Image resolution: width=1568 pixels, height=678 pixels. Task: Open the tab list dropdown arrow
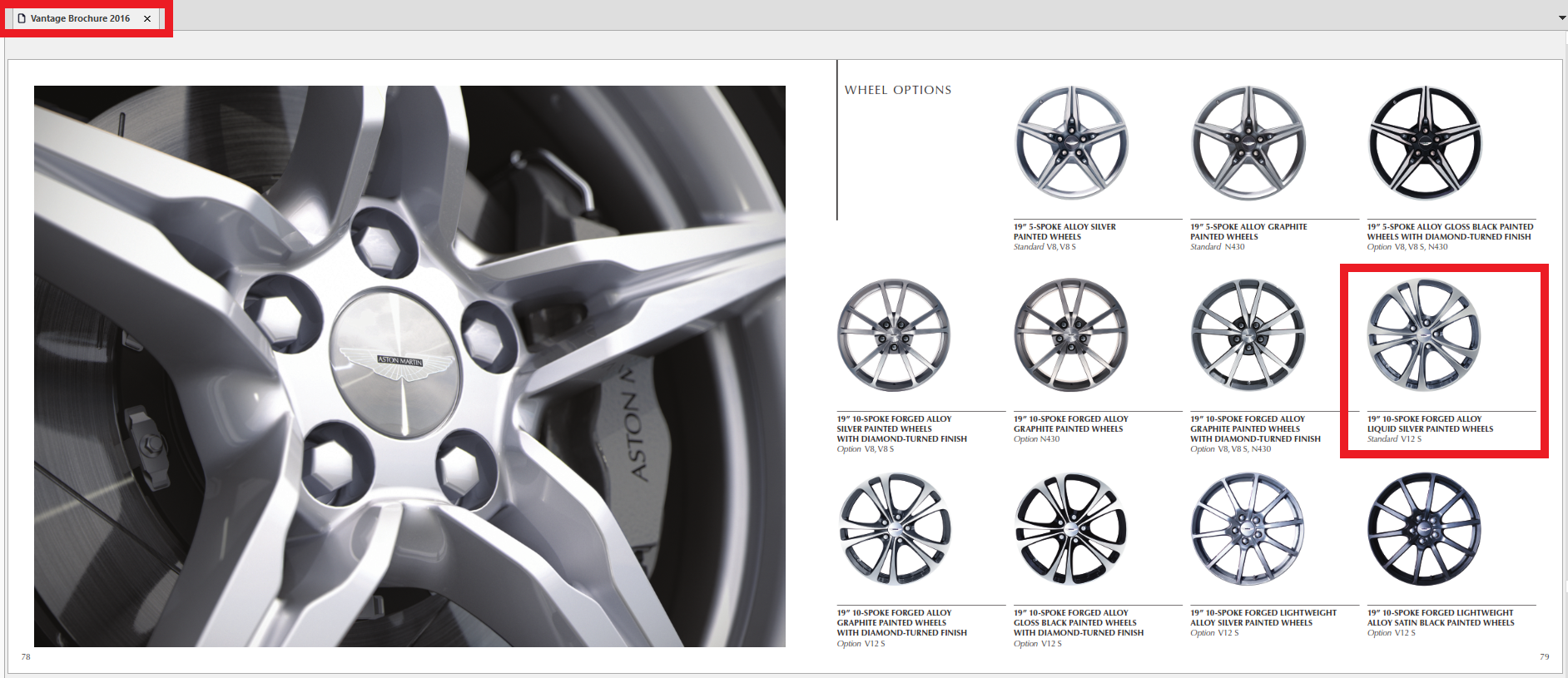pyautogui.click(x=1561, y=17)
